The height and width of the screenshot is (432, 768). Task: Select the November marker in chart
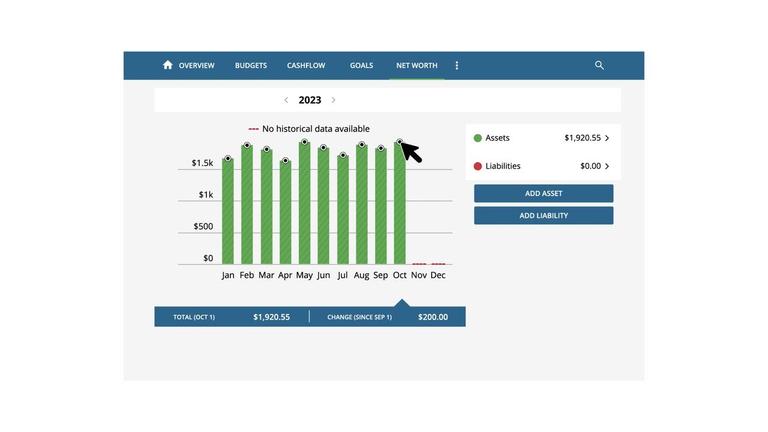tap(419, 263)
